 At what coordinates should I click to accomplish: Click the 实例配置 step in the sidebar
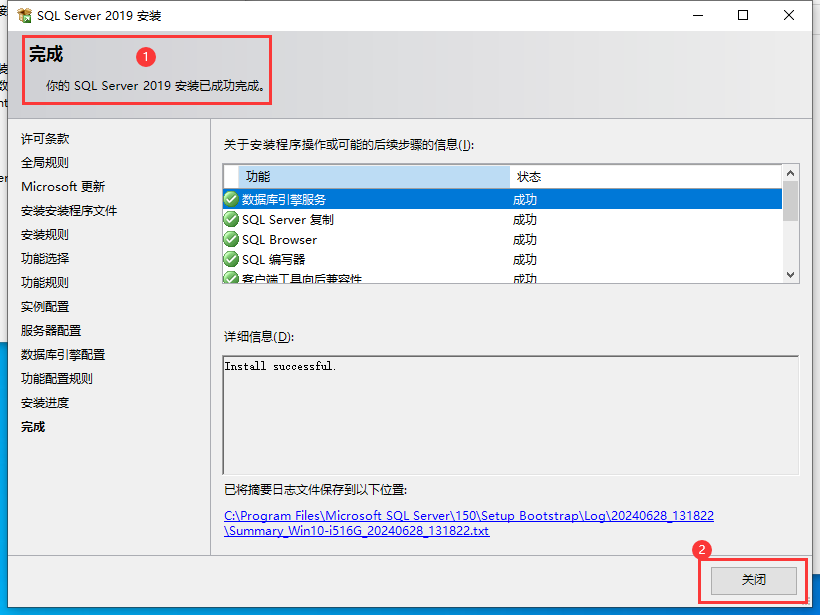tap(45, 306)
